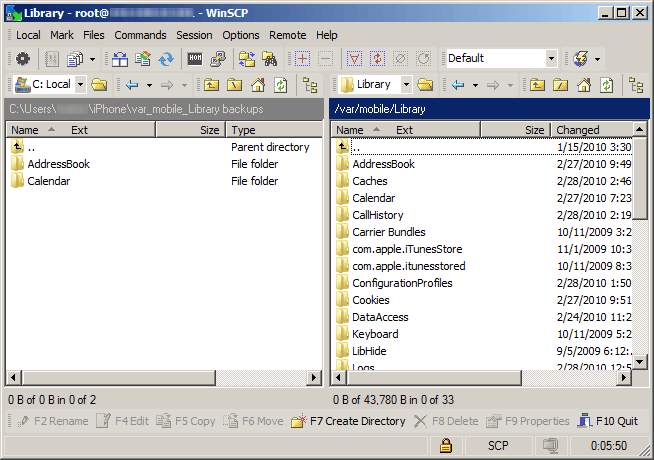Open the Local menu

(28, 35)
